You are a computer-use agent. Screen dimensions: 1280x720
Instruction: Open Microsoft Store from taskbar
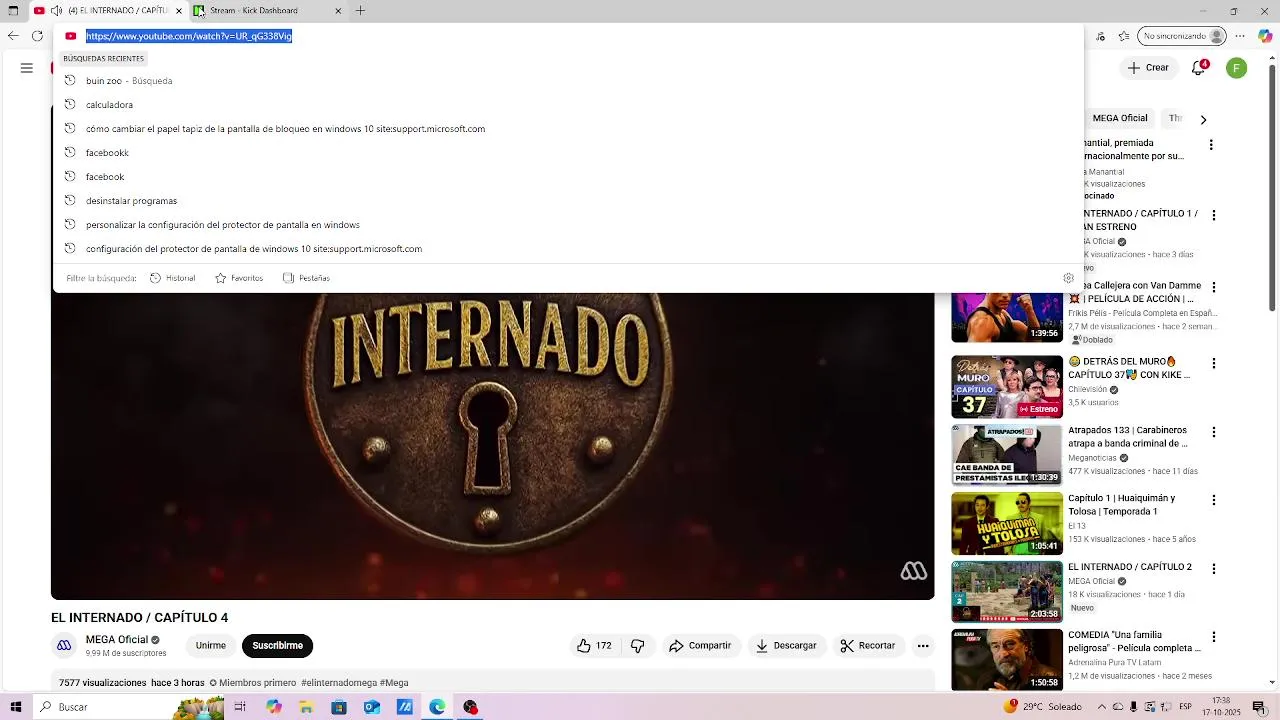pos(339,707)
